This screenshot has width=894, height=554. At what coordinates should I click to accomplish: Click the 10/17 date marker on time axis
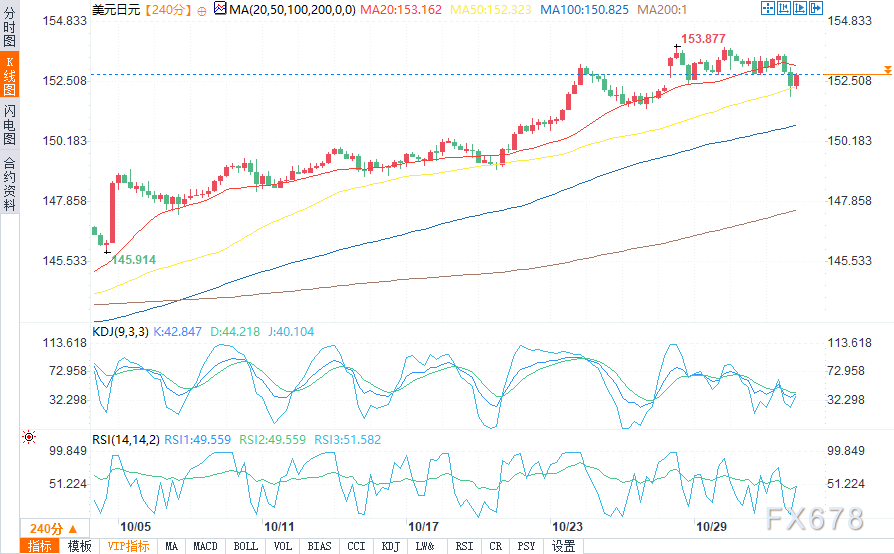423,527
